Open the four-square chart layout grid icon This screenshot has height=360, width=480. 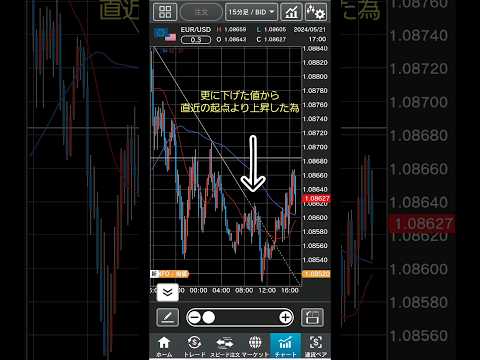pos(165,12)
